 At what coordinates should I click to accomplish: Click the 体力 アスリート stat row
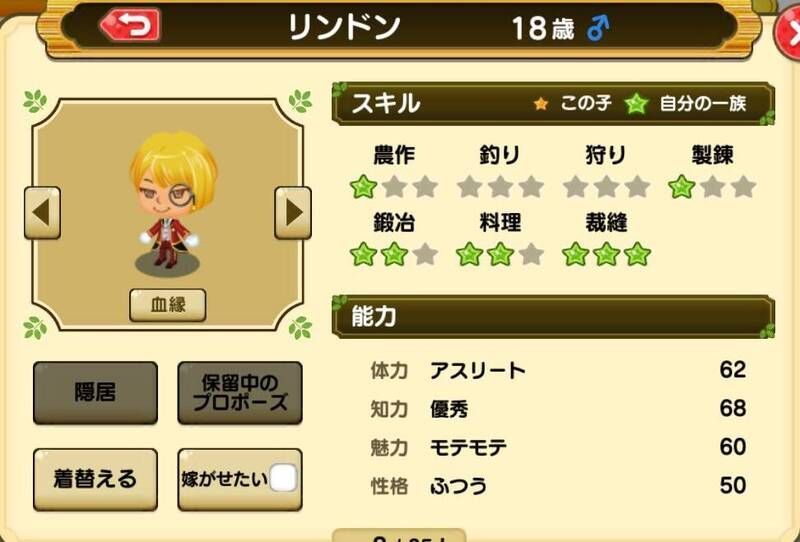click(x=558, y=370)
